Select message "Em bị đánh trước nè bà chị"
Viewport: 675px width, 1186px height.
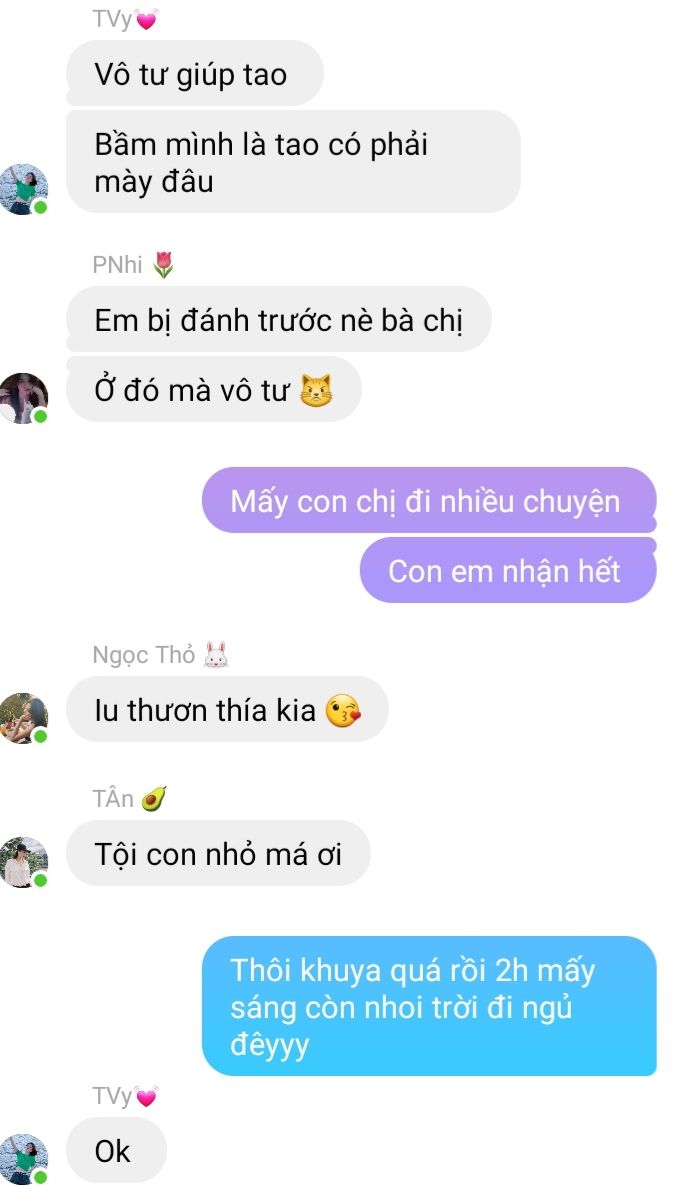(278, 319)
